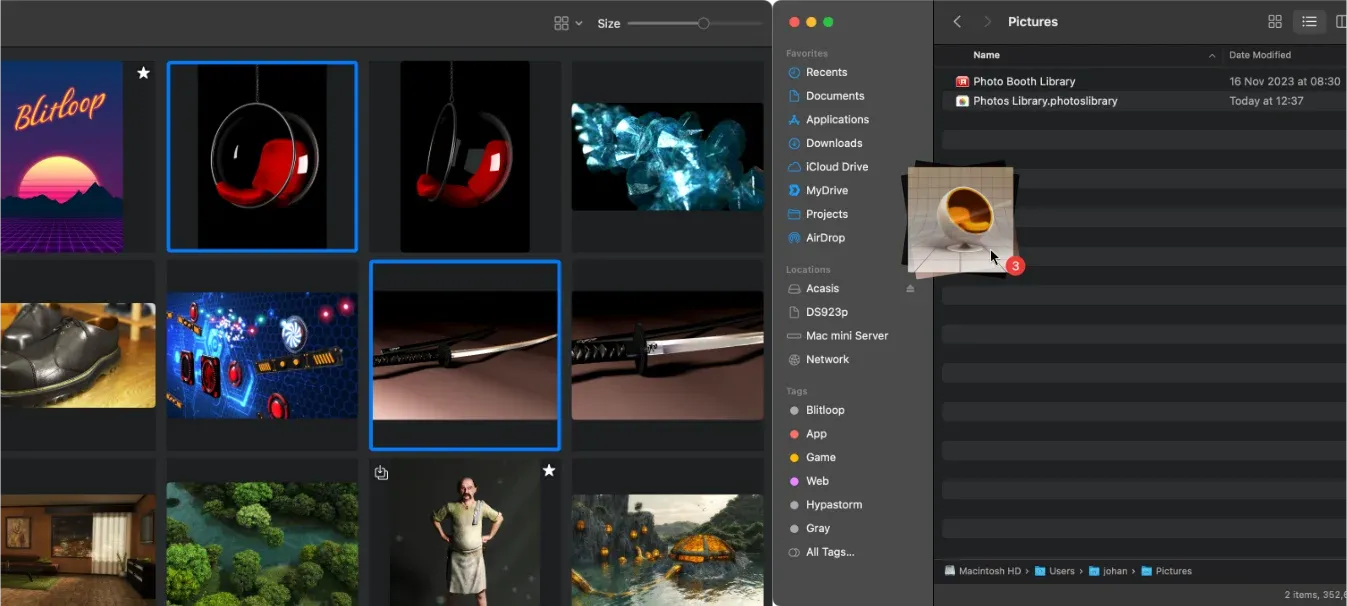Select the man in apron thumbnail

point(465,533)
